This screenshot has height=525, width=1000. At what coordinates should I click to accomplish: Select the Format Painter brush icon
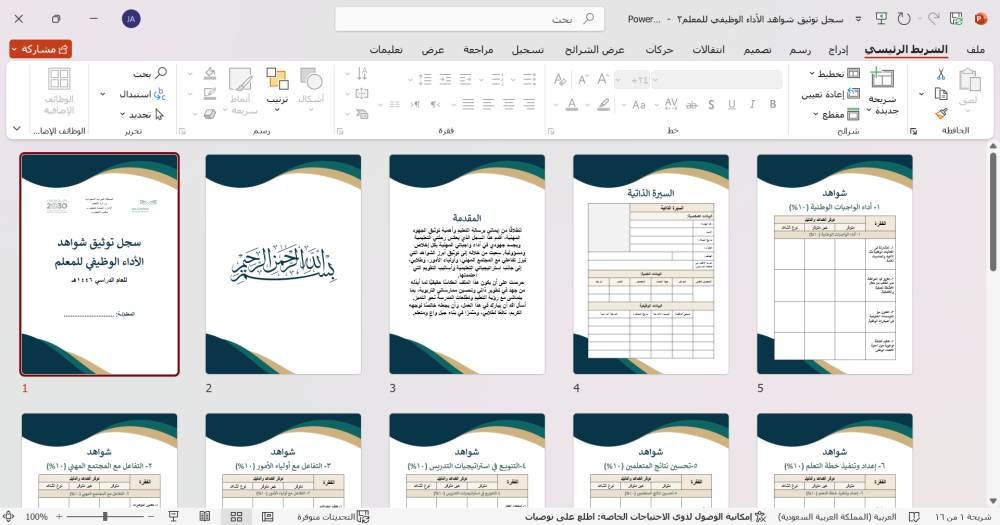pyautogui.click(x=941, y=115)
